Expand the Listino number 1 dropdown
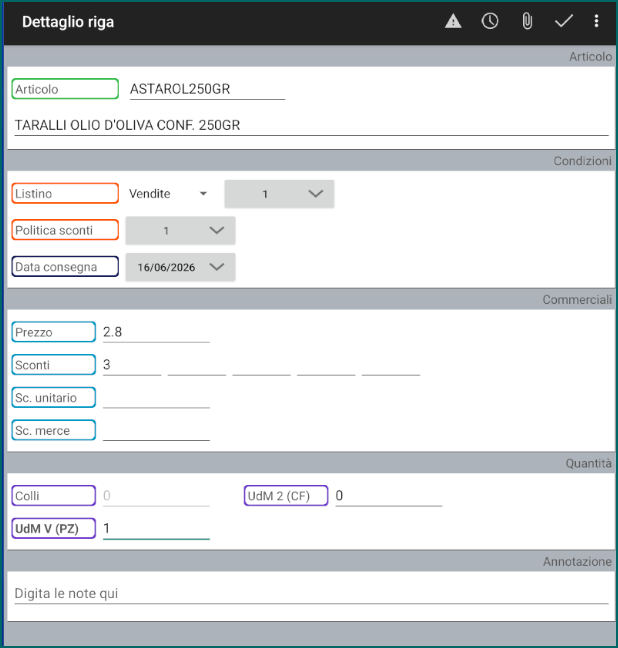 [279, 194]
